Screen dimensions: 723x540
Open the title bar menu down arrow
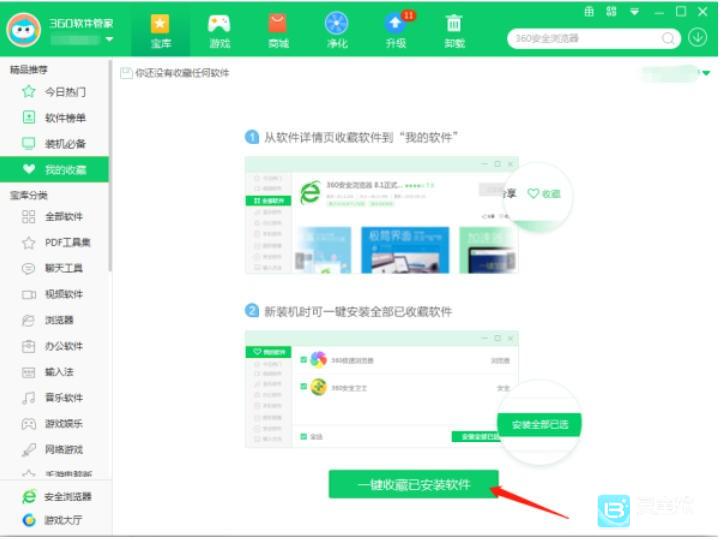point(634,12)
